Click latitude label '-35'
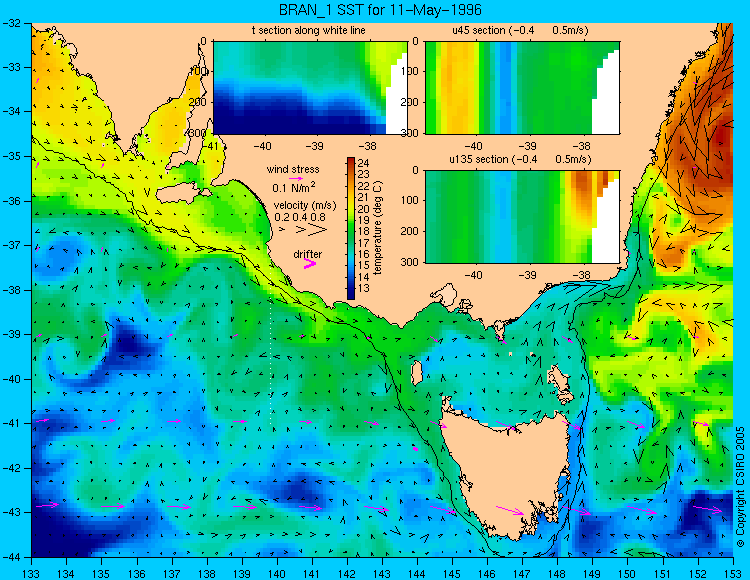 (11, 156)
